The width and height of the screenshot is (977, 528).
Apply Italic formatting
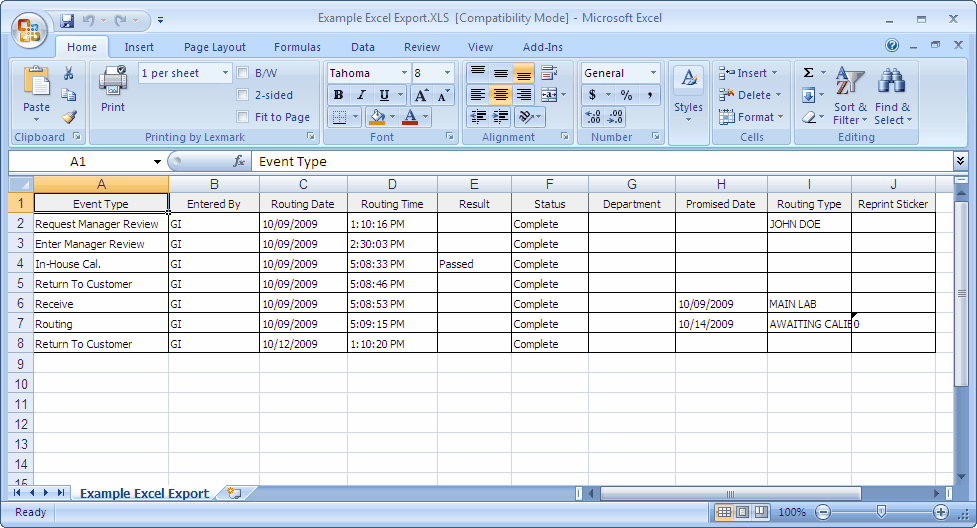pos(357,95)
